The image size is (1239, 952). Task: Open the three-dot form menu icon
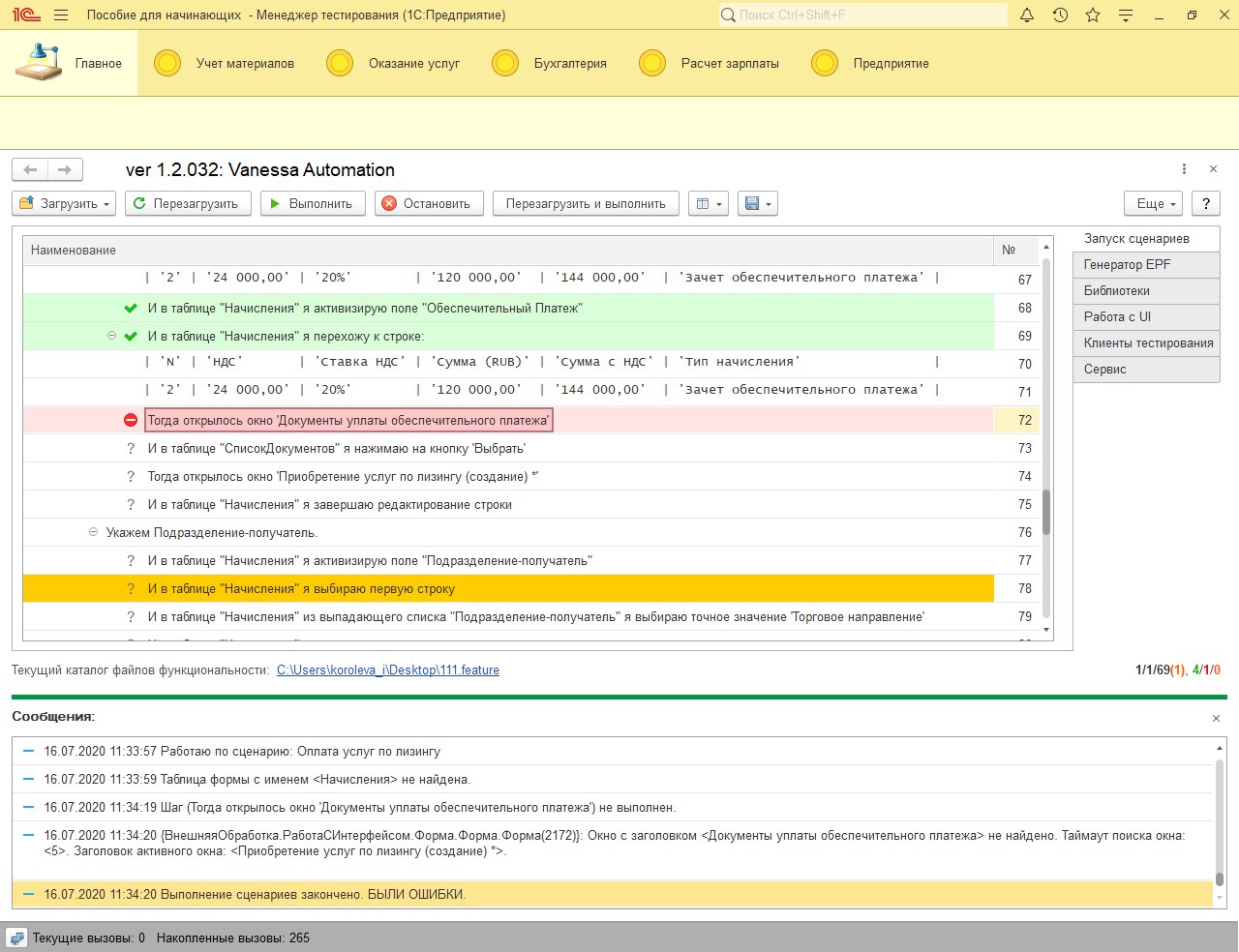pos(1184,169)
